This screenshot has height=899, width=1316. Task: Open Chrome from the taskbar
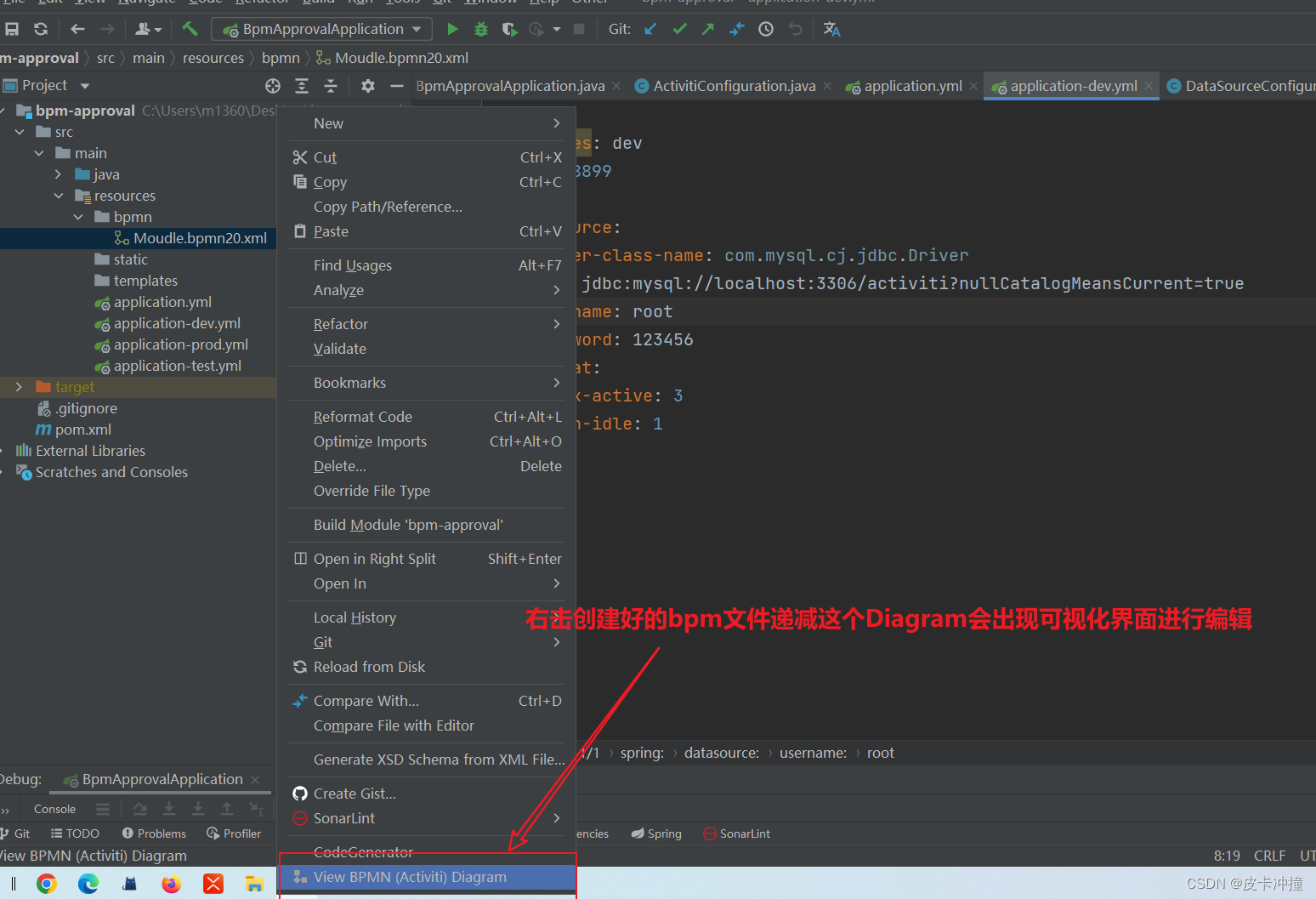(x=47, y=884)
